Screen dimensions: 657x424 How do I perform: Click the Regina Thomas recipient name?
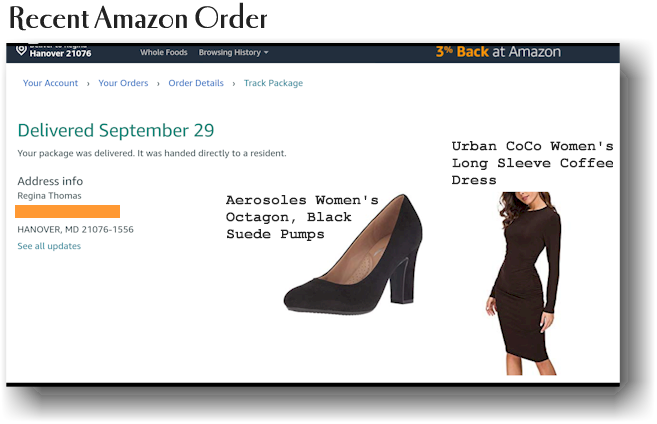(x=49, y=196)
